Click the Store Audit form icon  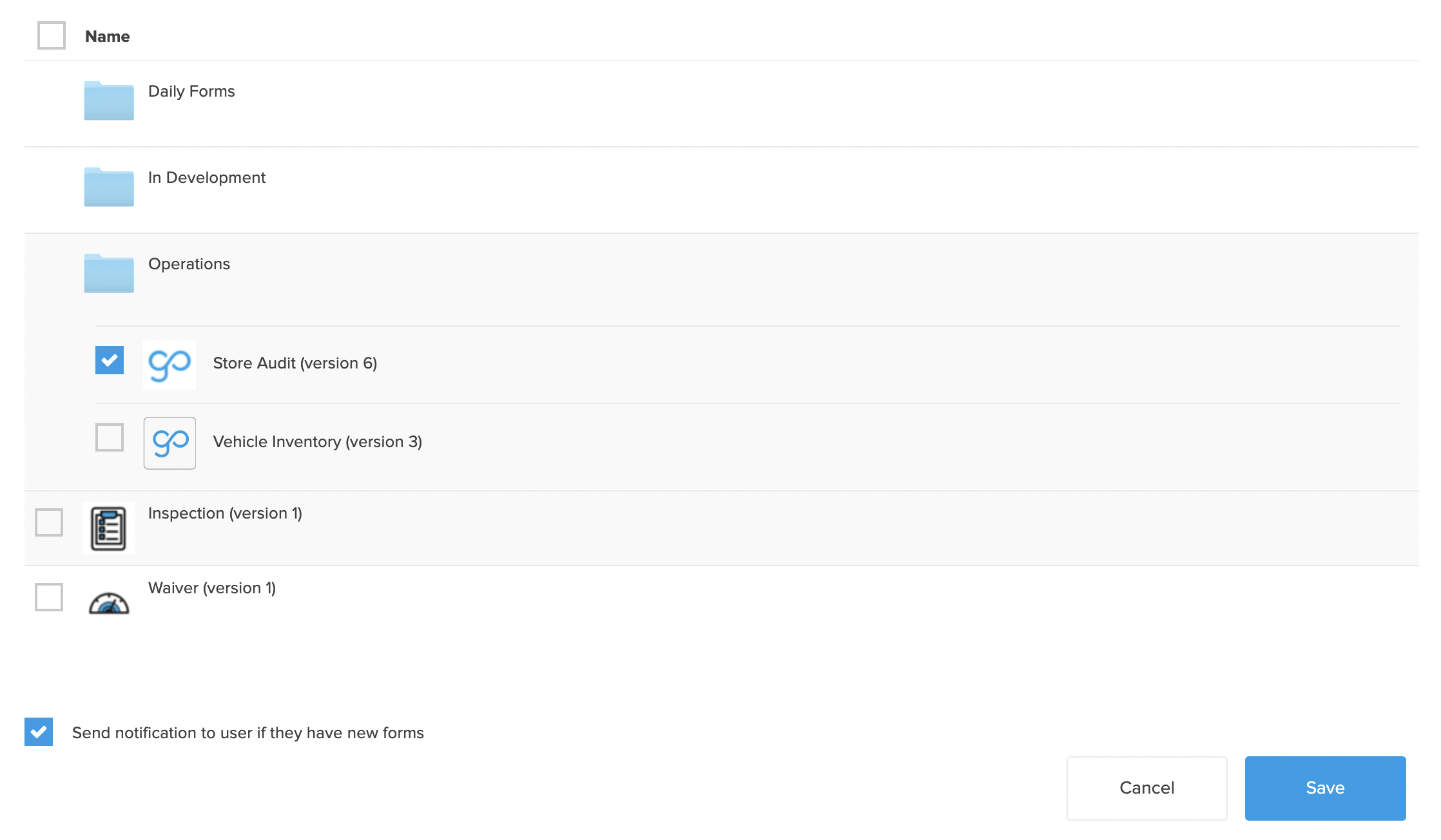[x=169, y=365]
